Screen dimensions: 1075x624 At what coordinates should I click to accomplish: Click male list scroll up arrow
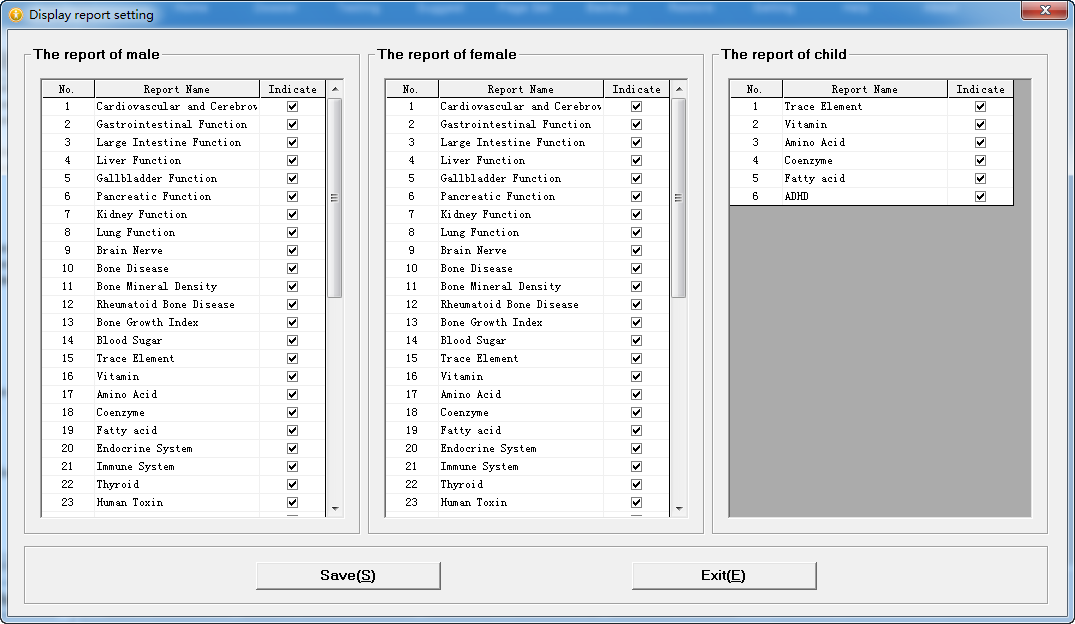[x=335, y=89]
